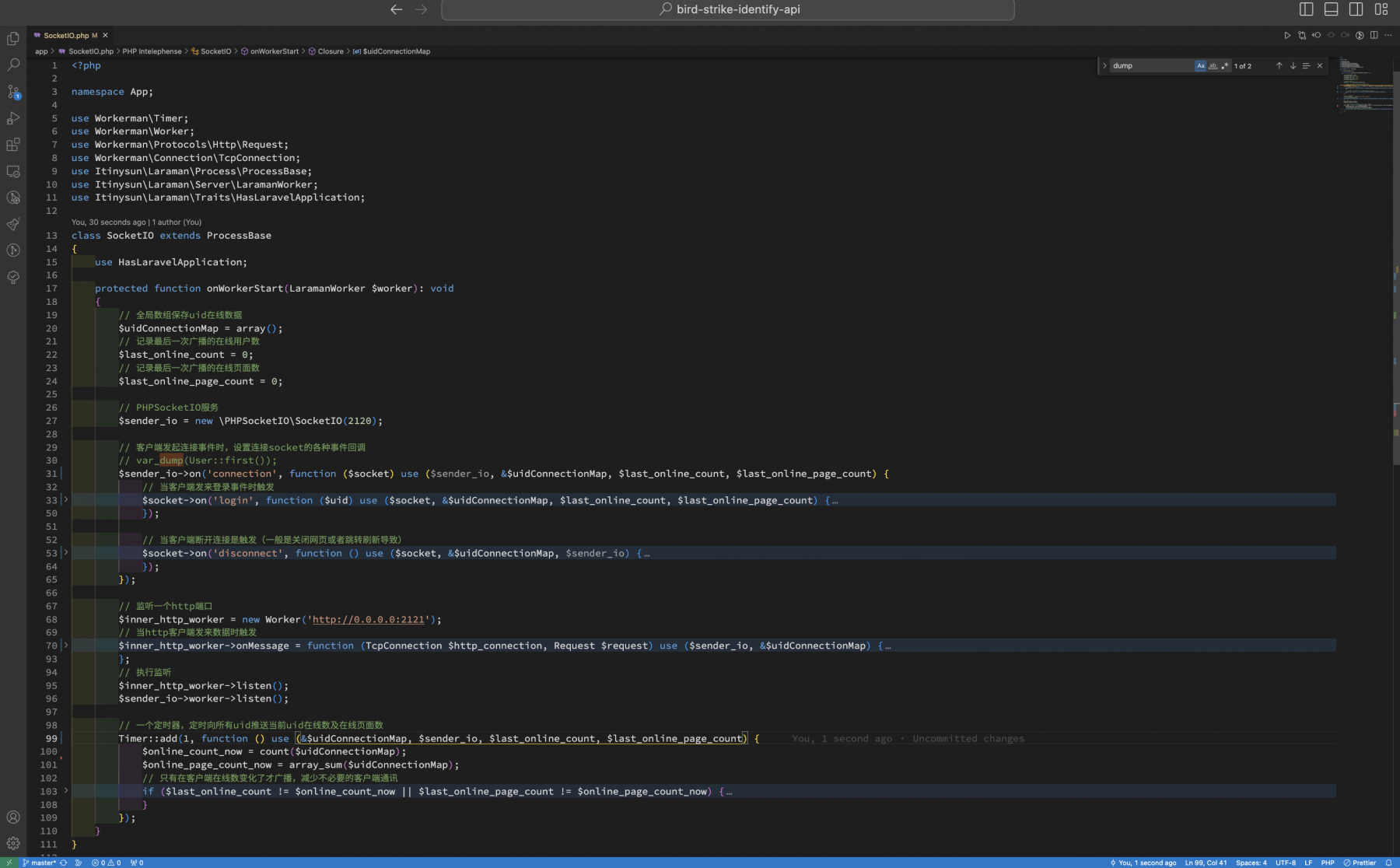Open the Explorer view in activity bar
The image size is (1400, 868).
[13, 38]
